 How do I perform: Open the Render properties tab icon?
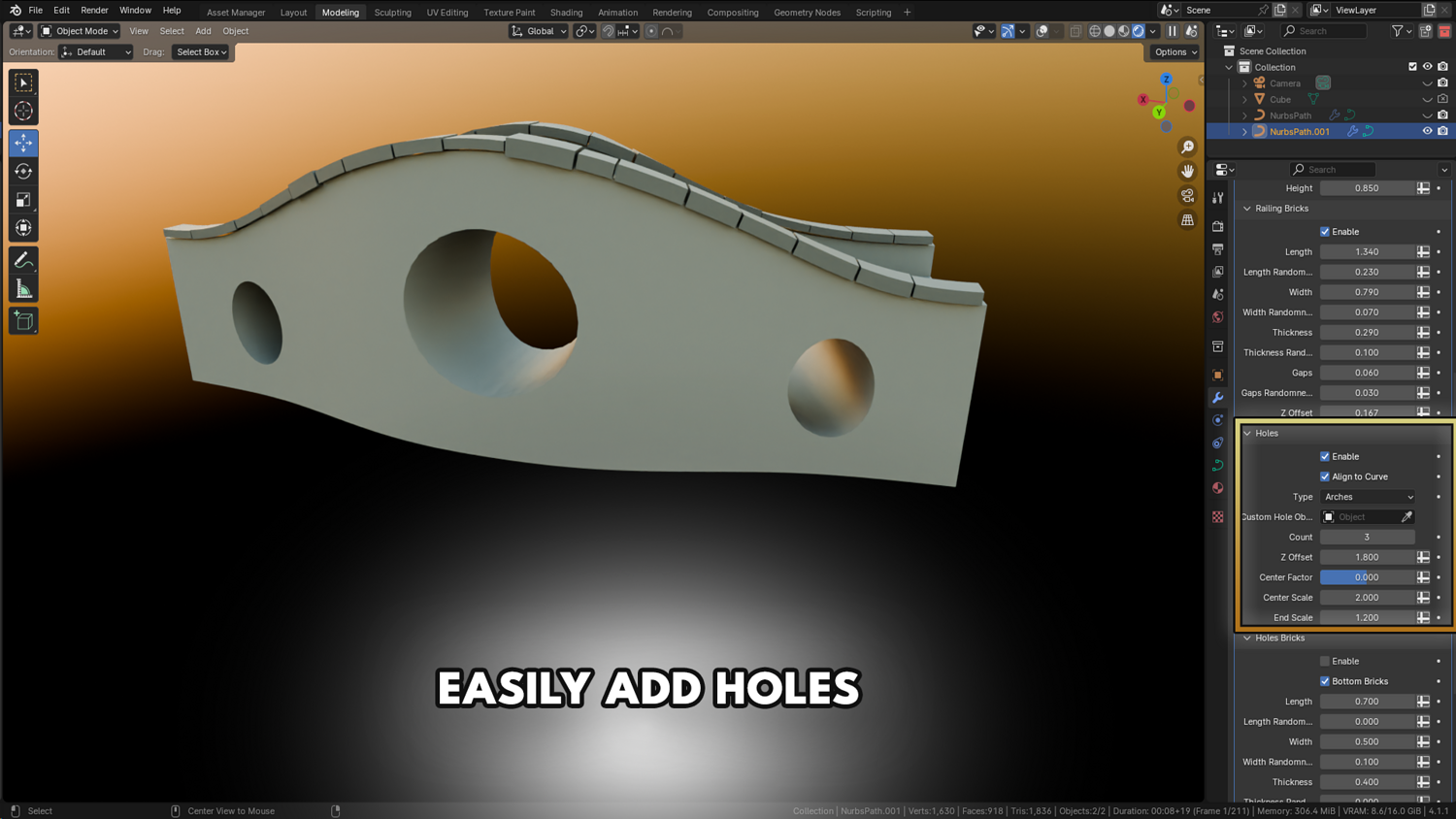1218,226
